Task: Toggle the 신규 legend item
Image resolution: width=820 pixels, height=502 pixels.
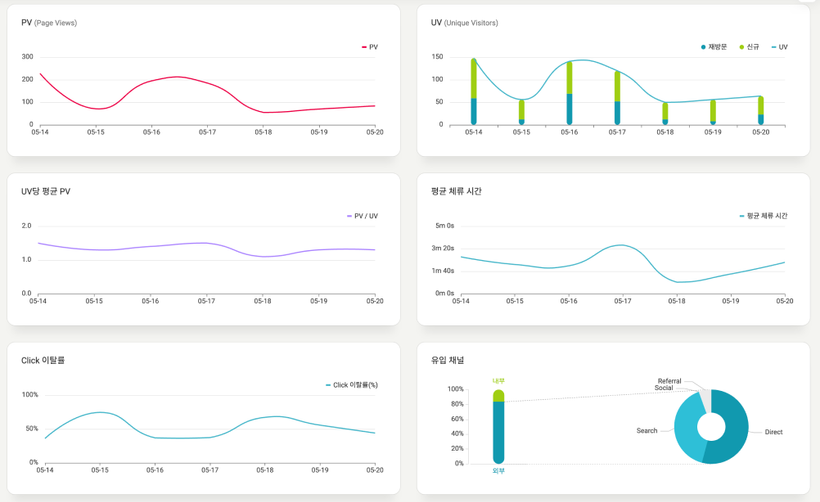Action: coord(749,47)
